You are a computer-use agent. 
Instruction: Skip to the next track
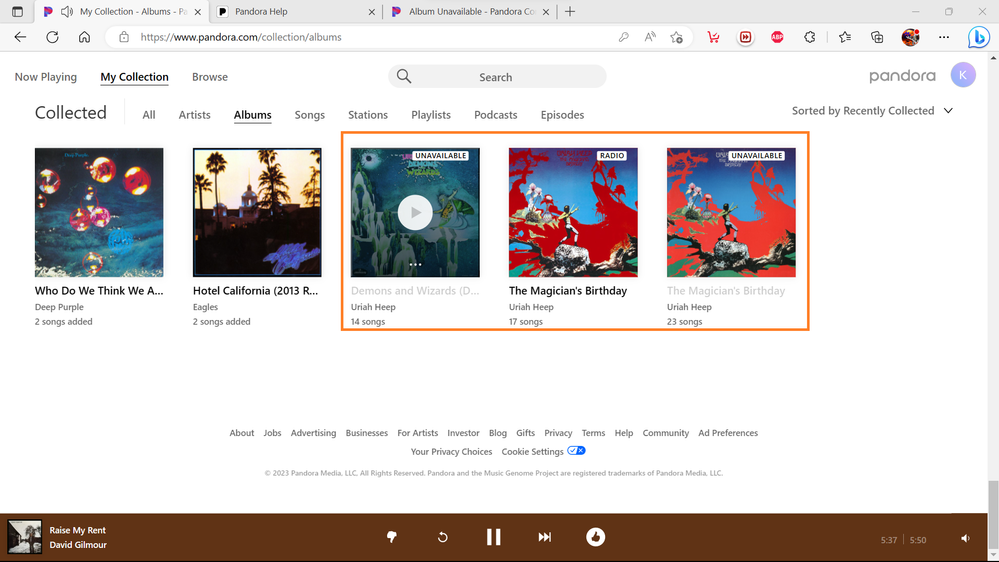click(x=544, y=537)
